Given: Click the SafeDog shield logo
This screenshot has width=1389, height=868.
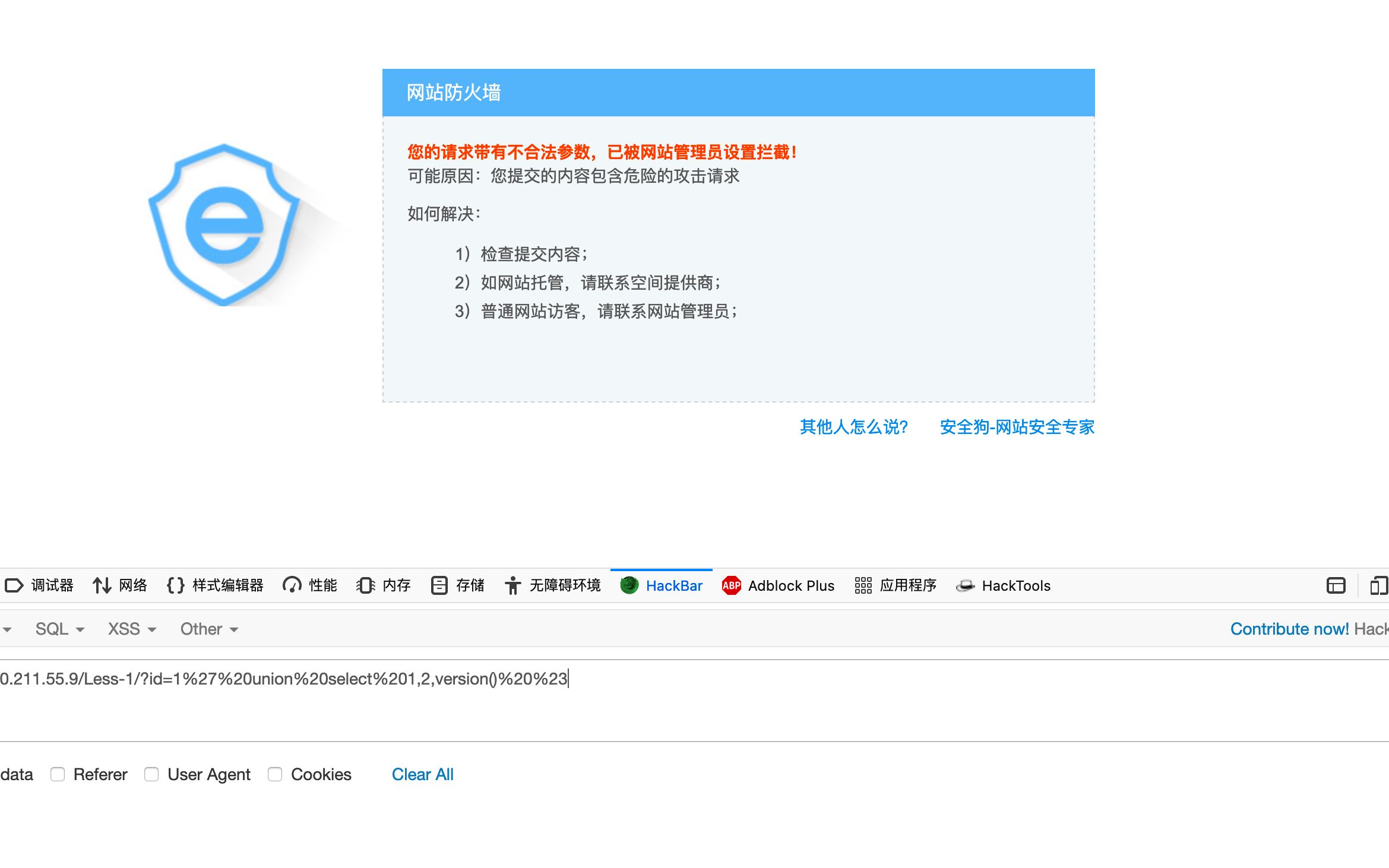Looking at the screenshot, I should click(x=224, y=224).
